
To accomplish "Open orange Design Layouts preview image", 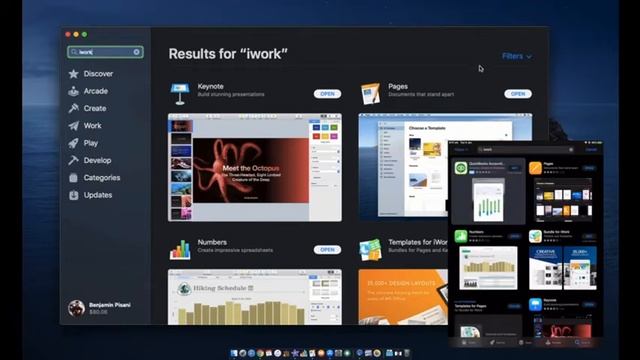I will click(403, 297).
